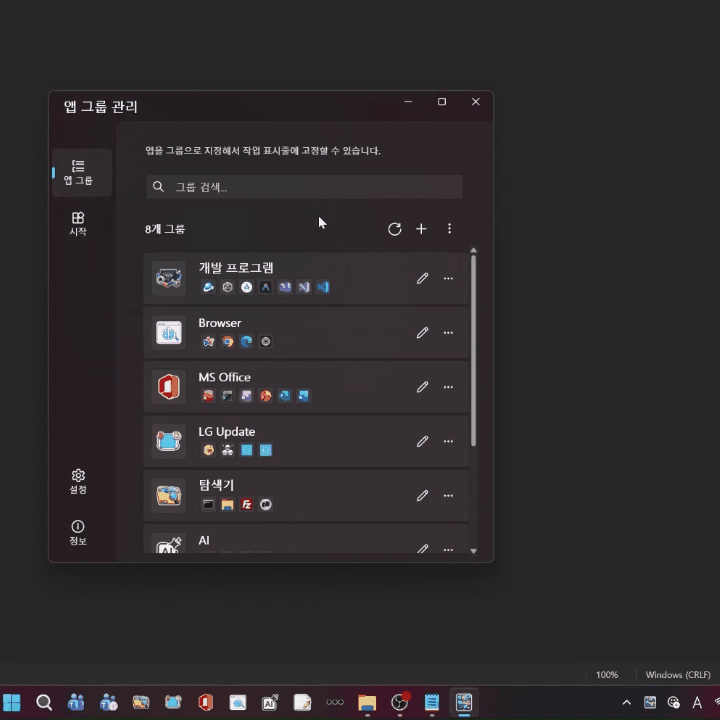Add a new group with plus icon
Viewport: 720px width, 720px height.
coord(421,229)
